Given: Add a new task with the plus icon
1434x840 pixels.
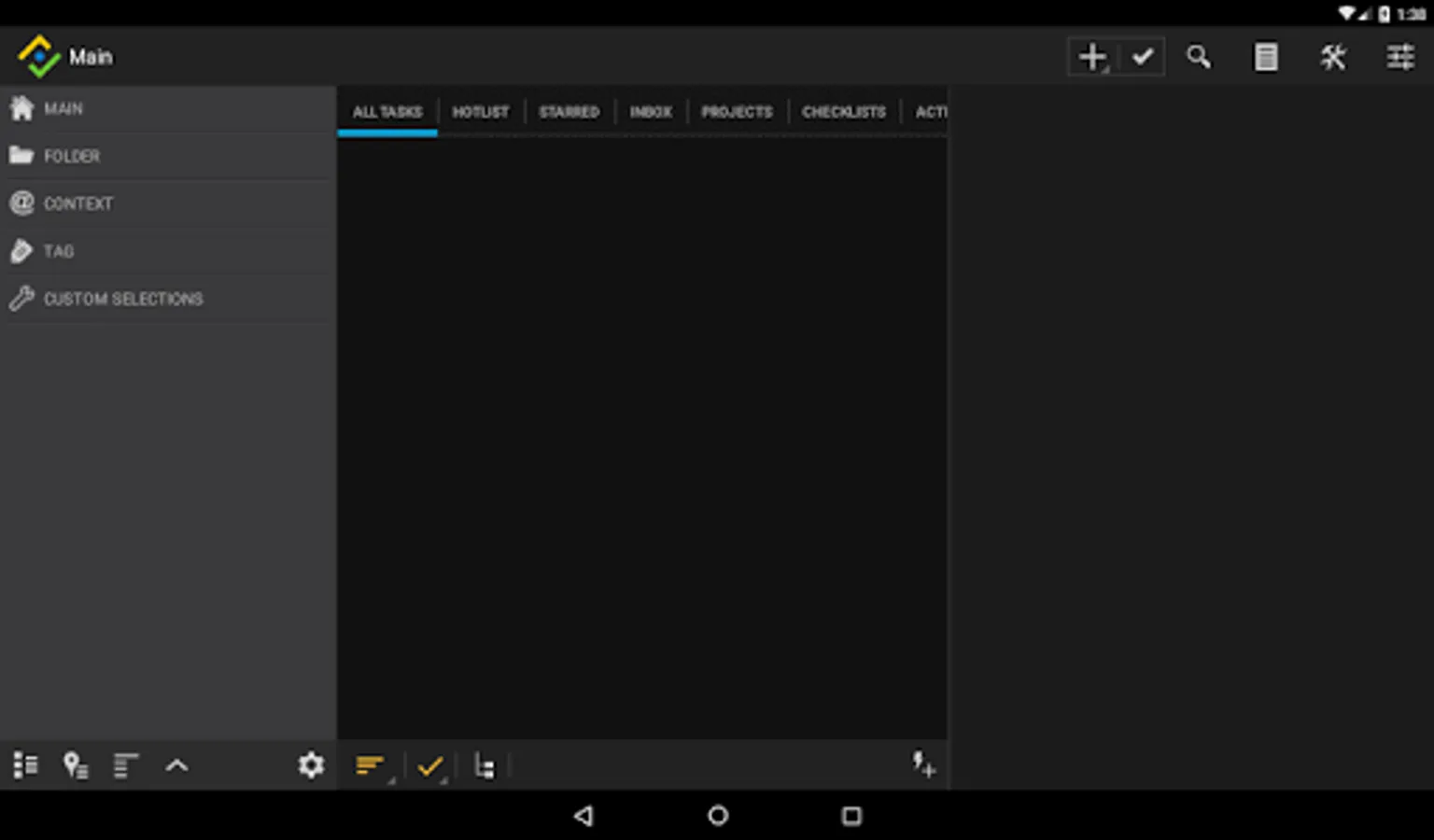Looking at the screenshot, I should pyautogui.click(x=1091, y=56).
